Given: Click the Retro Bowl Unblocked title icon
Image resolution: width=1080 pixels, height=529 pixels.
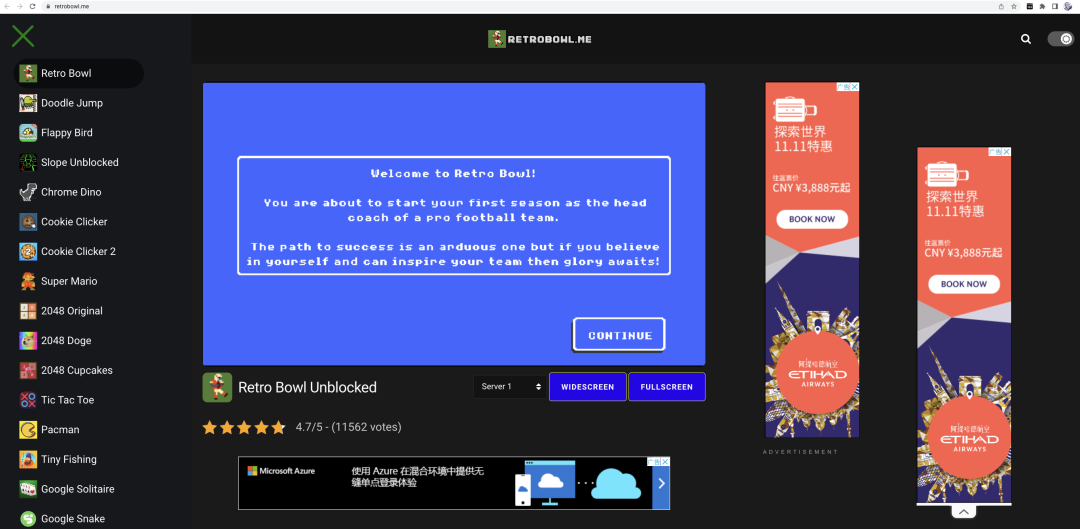Looking at the screenshot, I should [x=217, y=387].
